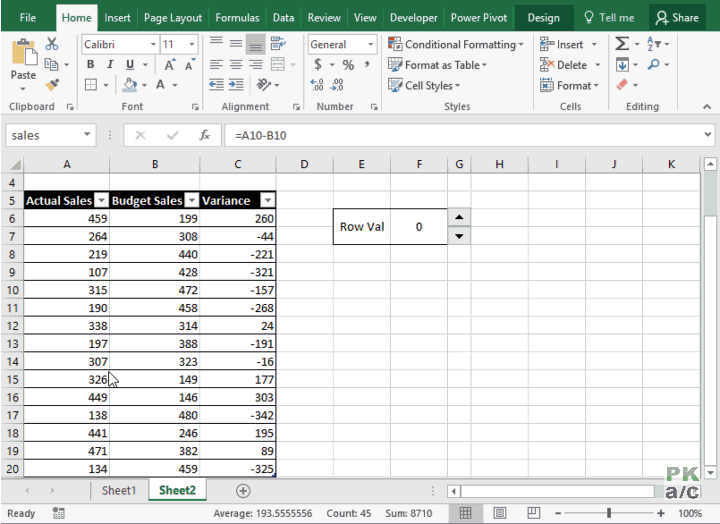This screenshot has width=720, height=524.
Task: Click the AutoSum sigma icon
Action: (622, 44)
